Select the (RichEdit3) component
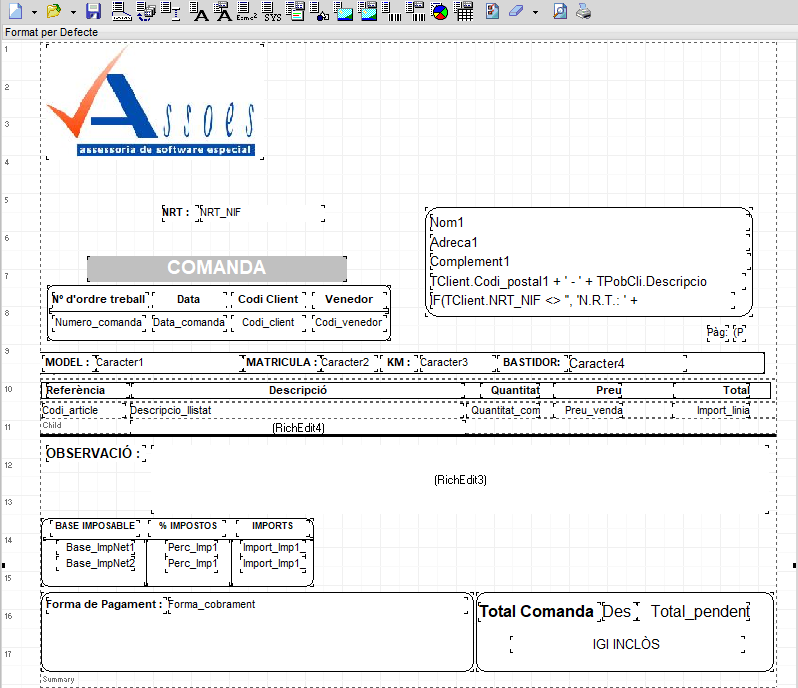This screenshot has height=688, width=798. [x=460, y=480]
